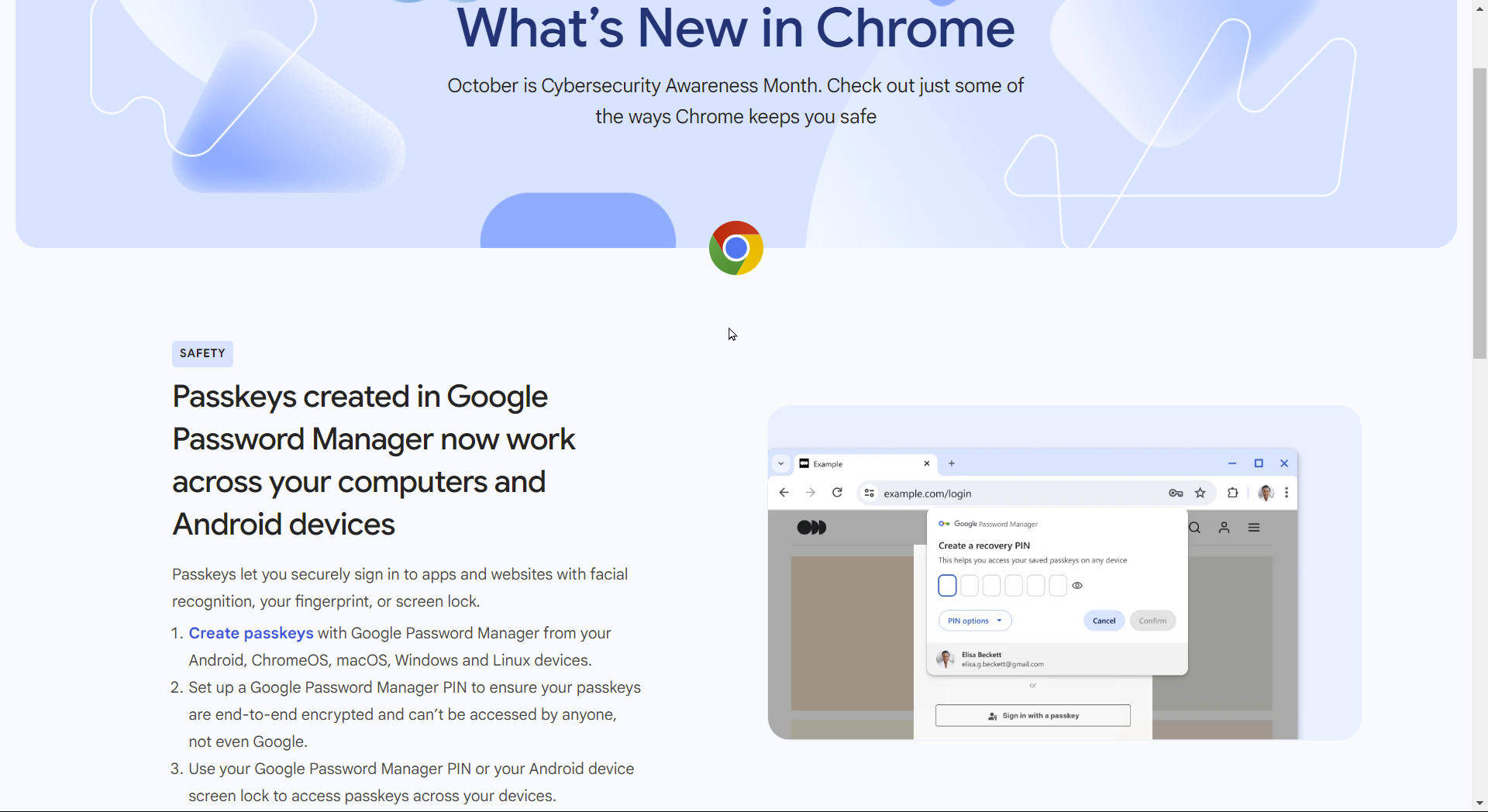Viewport: 1488px width, 812px height.
Task: Click the scroll down arrow
Action: (x=1479, y=803)
